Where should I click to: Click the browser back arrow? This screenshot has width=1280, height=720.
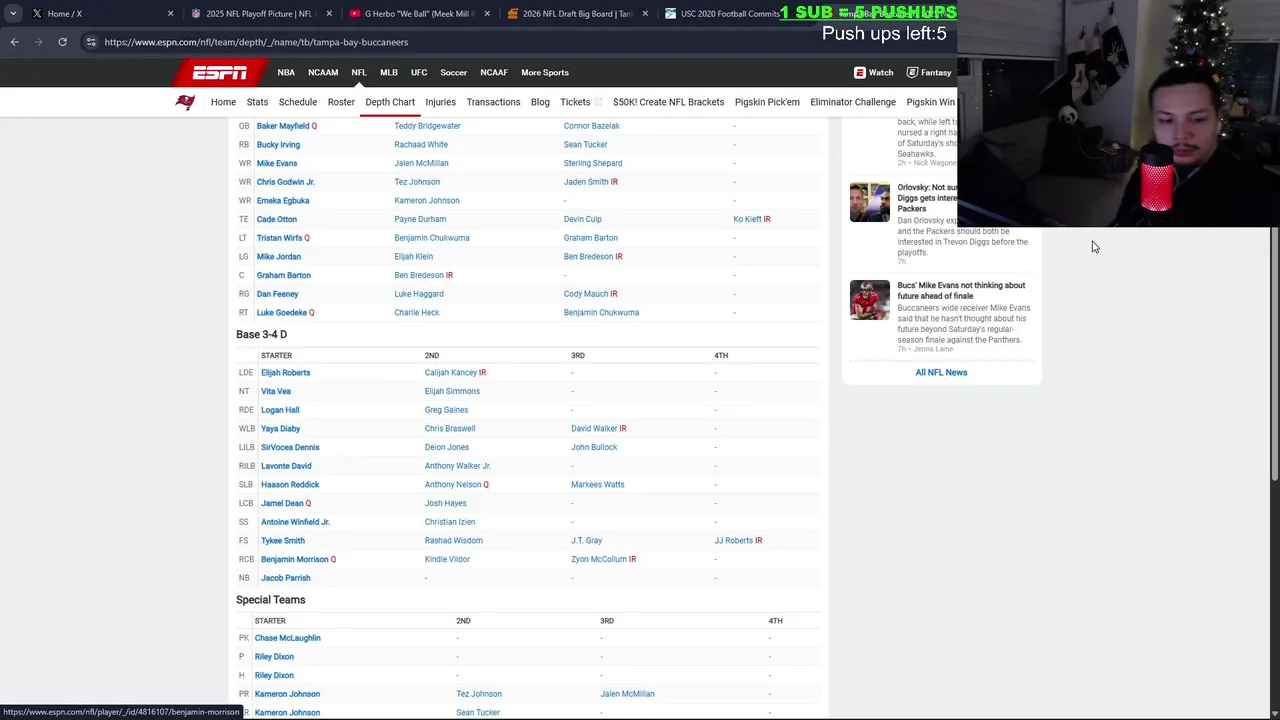(14, 42)
